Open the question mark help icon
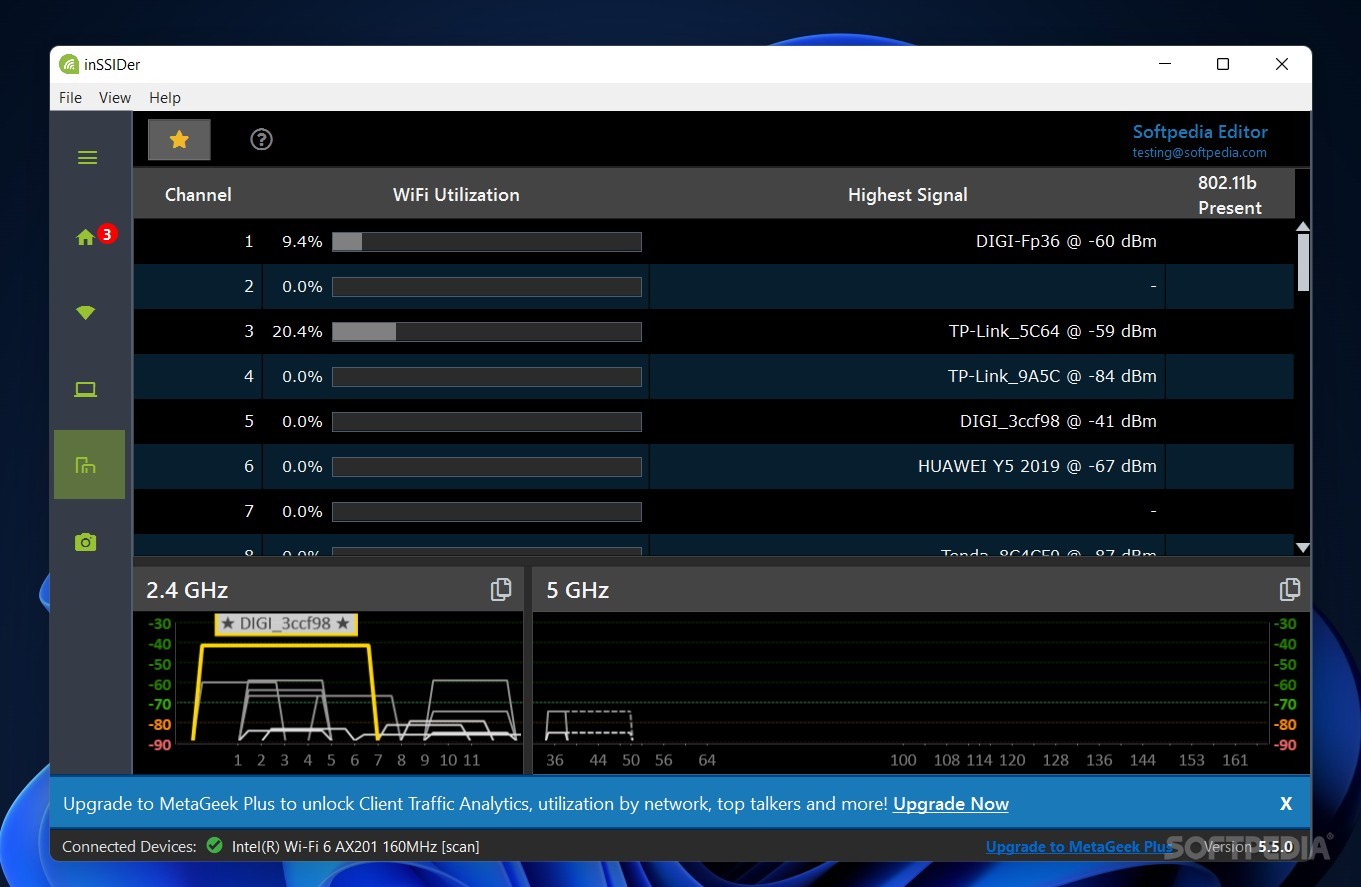Image resolution: width=1361 pixels, height=887 pixels. tap(261, 140)
